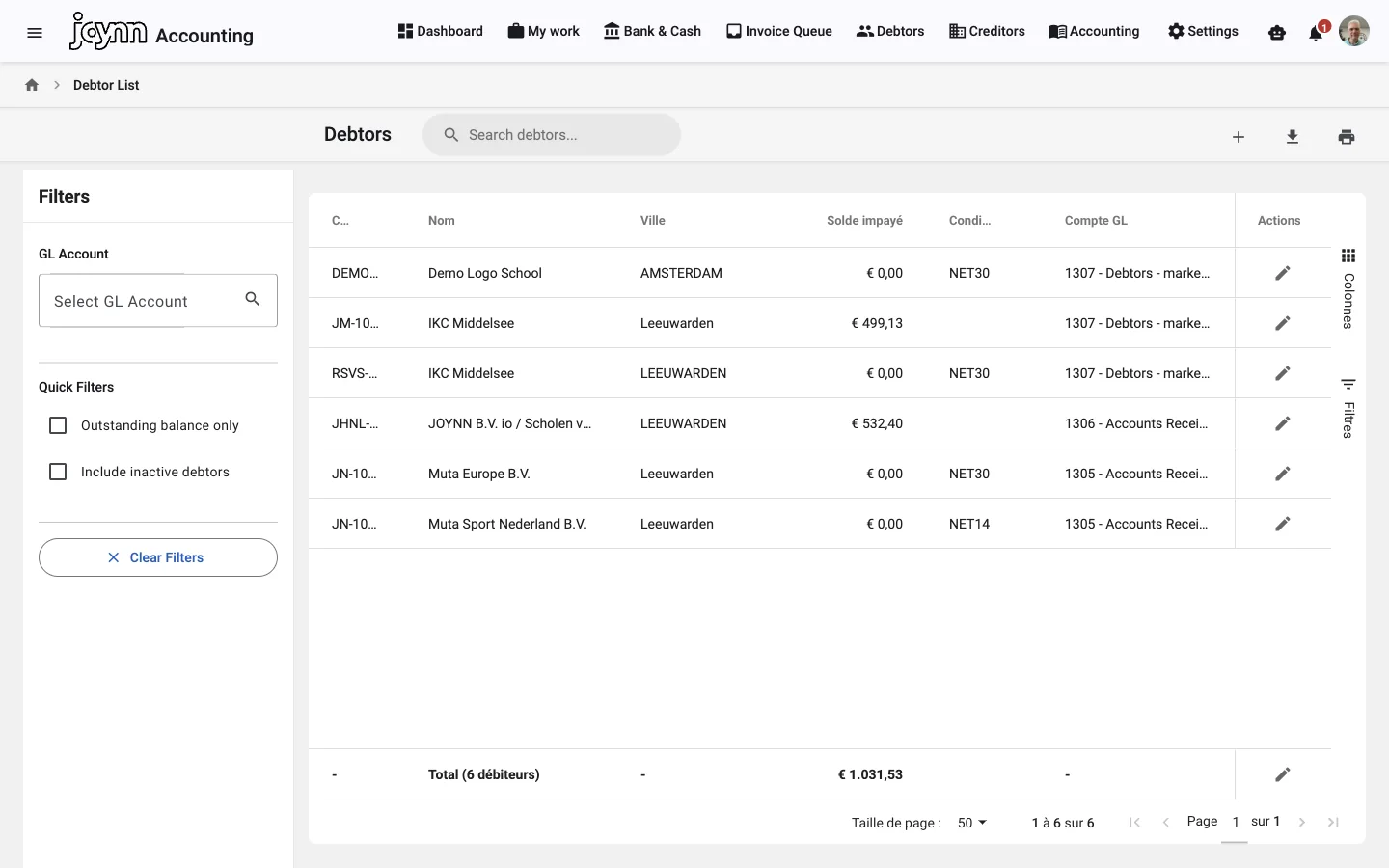Viewport: 1389px width, 868px height.
Task: Edit the RSVS IKC Middelsee row
Action: pyautogui.click(x=1283, y=373)
